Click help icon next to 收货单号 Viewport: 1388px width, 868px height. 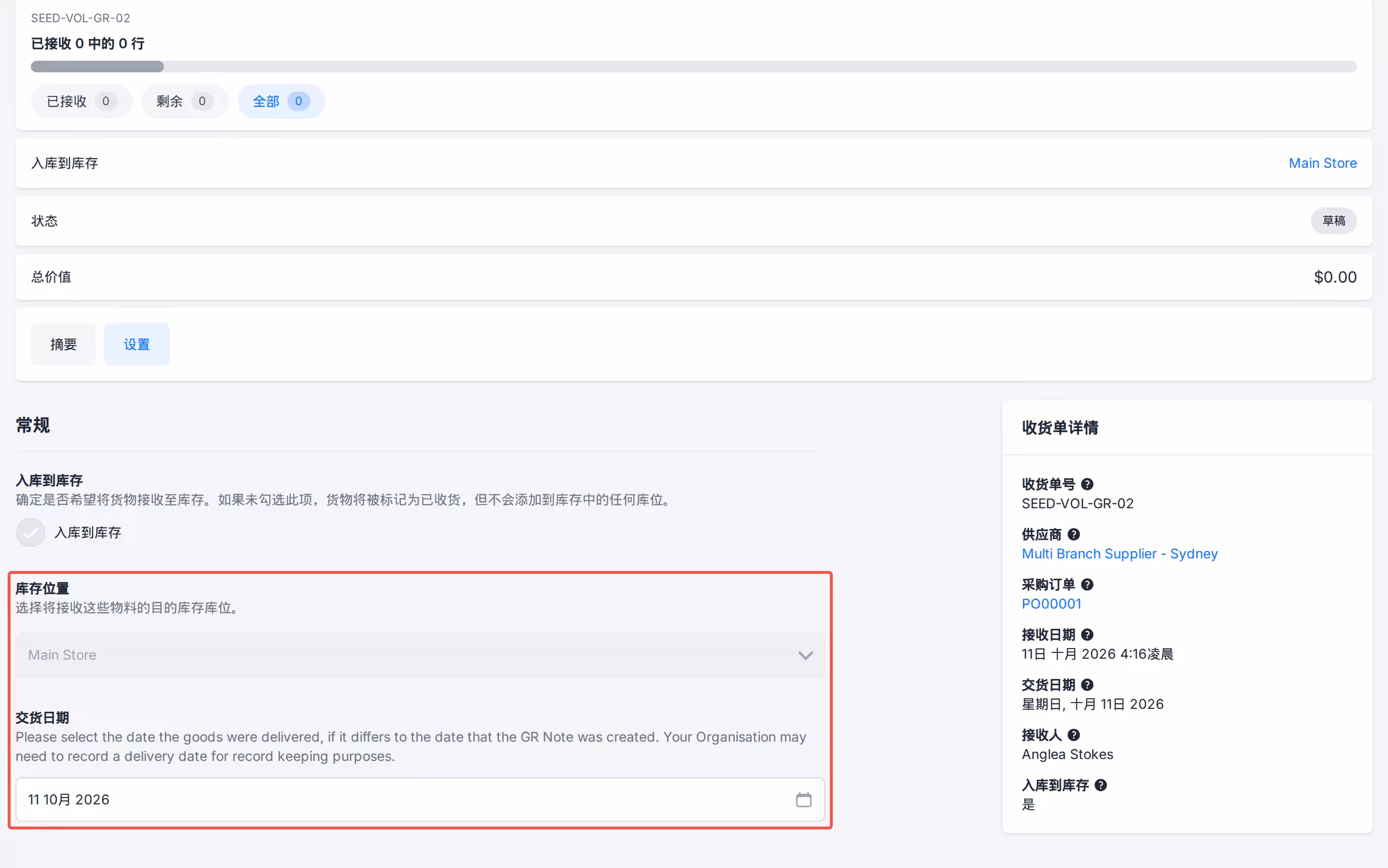[x=1086, y=484]
